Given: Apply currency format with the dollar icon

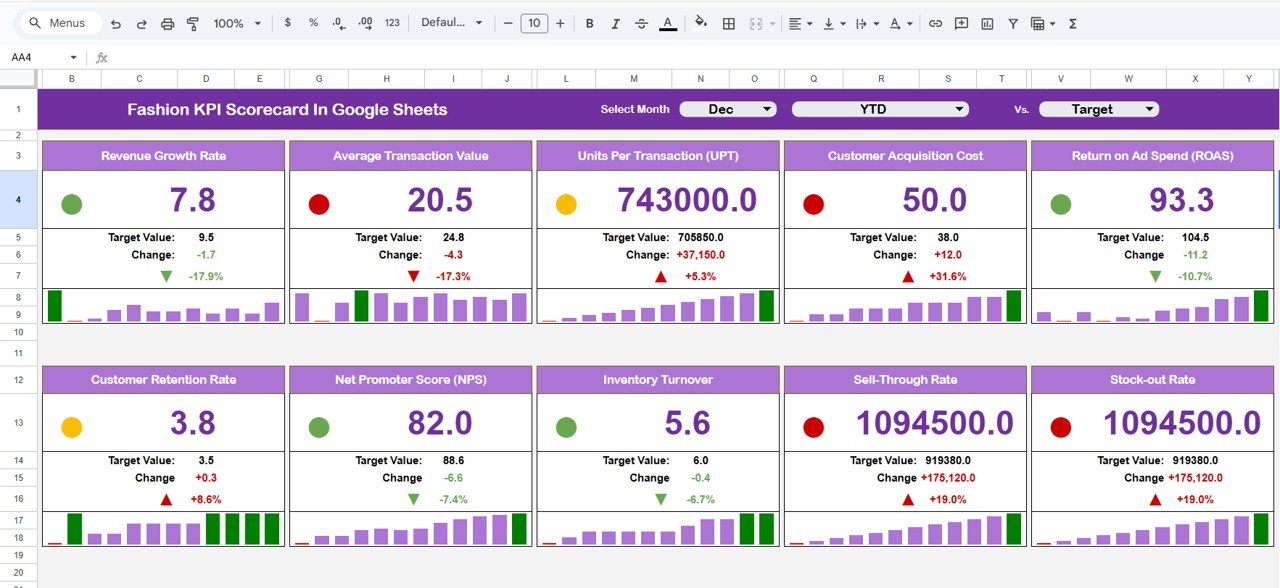Looking at the screenshot, I should click(286, 22).
